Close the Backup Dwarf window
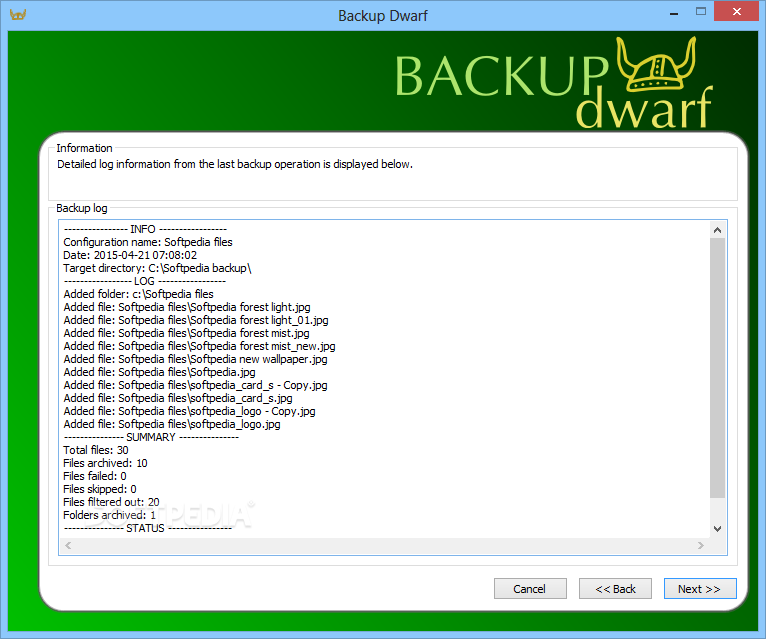This screenshot has width=766, height=639. [737, 12]
